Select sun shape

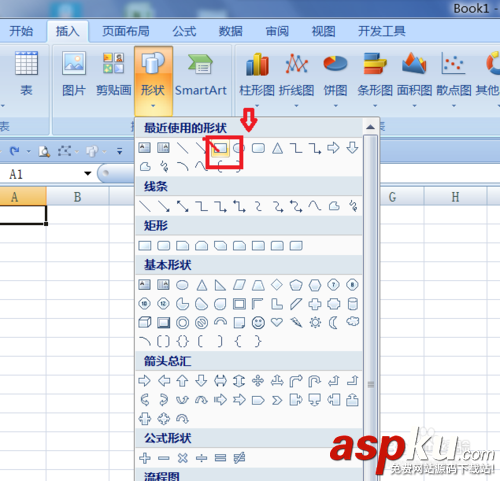pos(315,322)
